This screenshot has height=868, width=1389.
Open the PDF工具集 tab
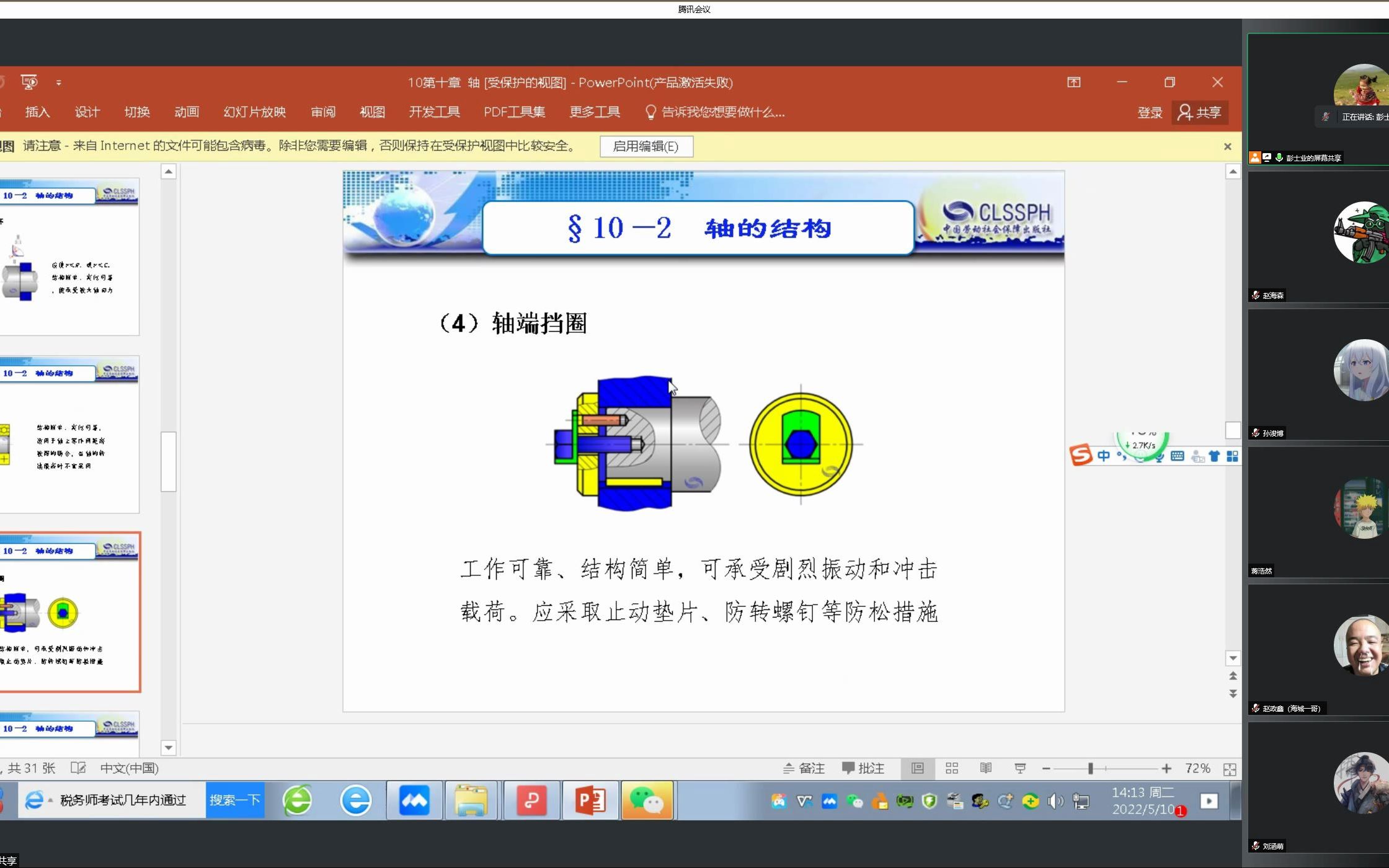click(x=515, y=112)
